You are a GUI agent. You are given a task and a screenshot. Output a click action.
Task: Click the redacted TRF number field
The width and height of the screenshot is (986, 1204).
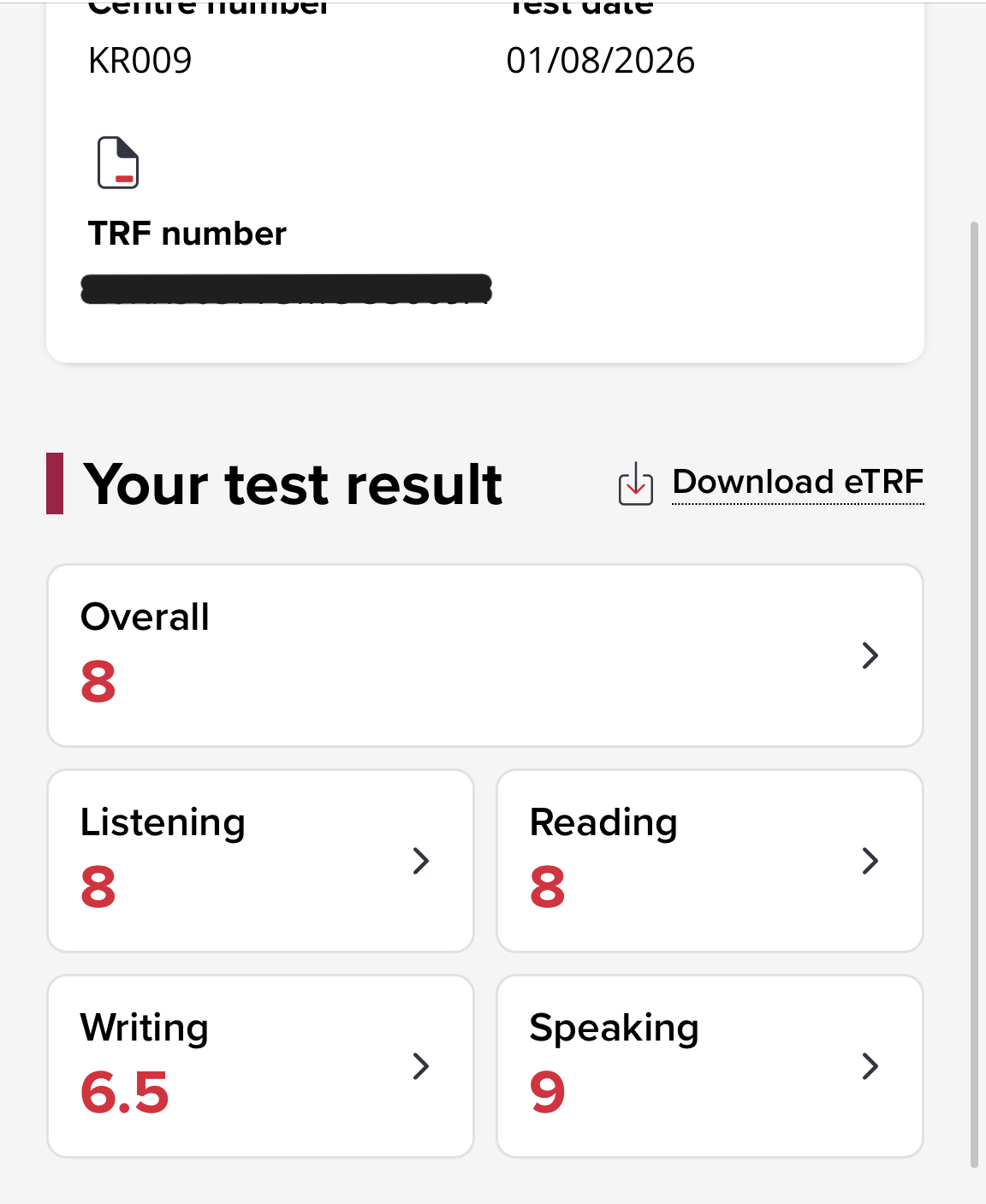[x=287, y=289]
